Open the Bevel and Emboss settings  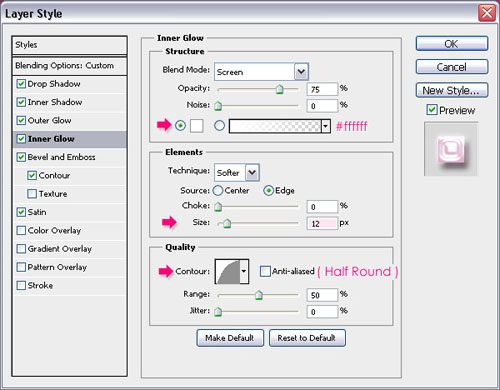(61, 157)
